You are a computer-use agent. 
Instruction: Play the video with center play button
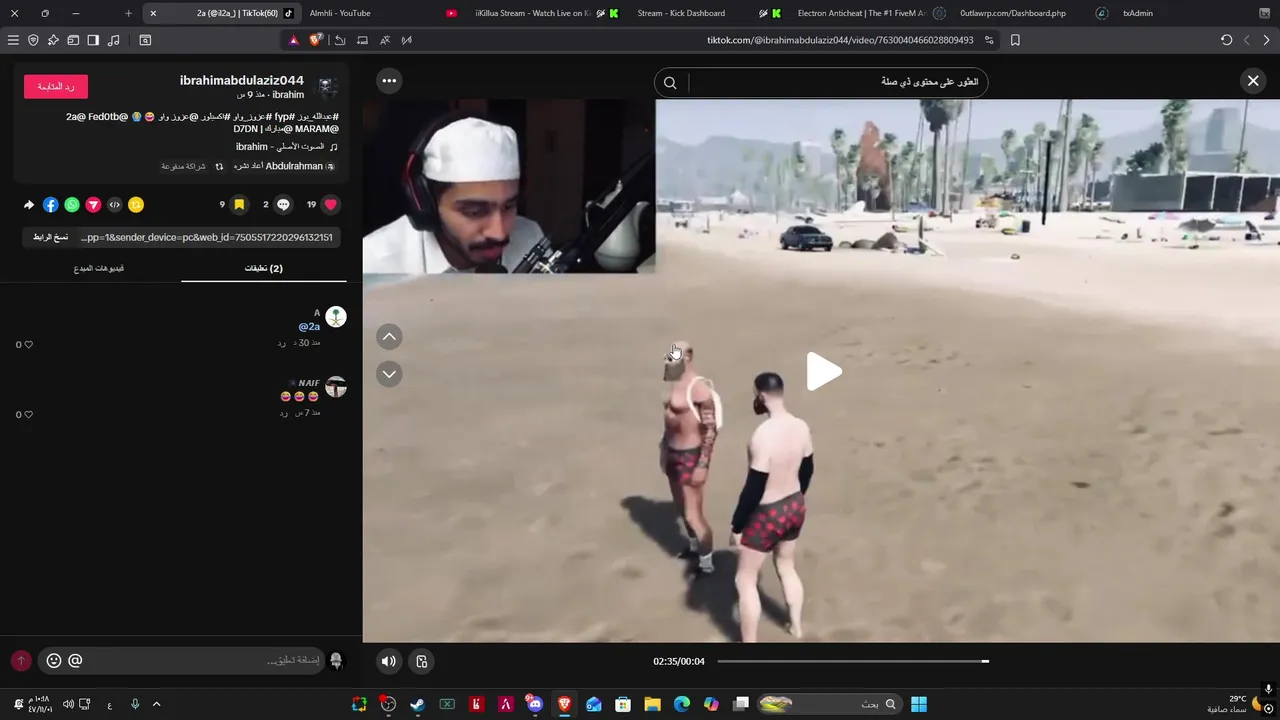coord(823,372)
